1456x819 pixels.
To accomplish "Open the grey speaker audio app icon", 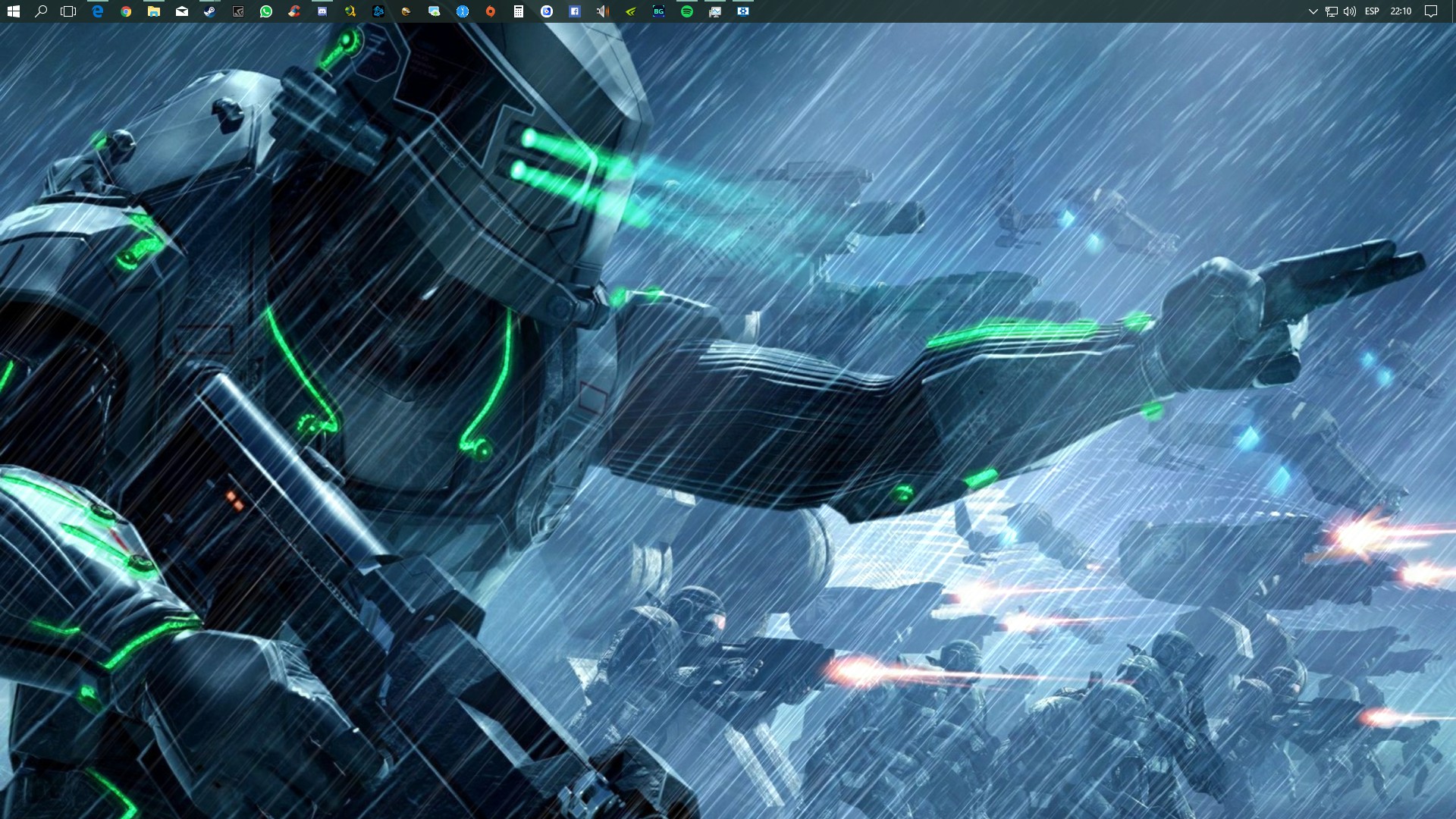I will (603, 11).
